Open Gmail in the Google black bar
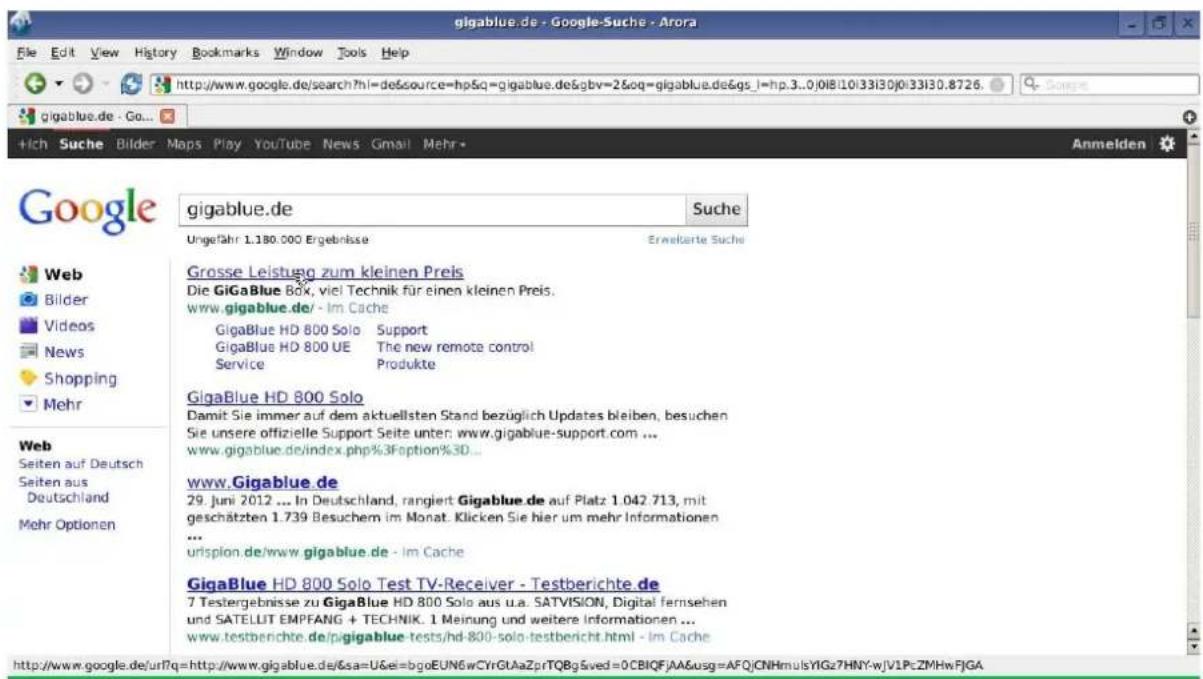The image size is (1203, 679). click(391, 144)
